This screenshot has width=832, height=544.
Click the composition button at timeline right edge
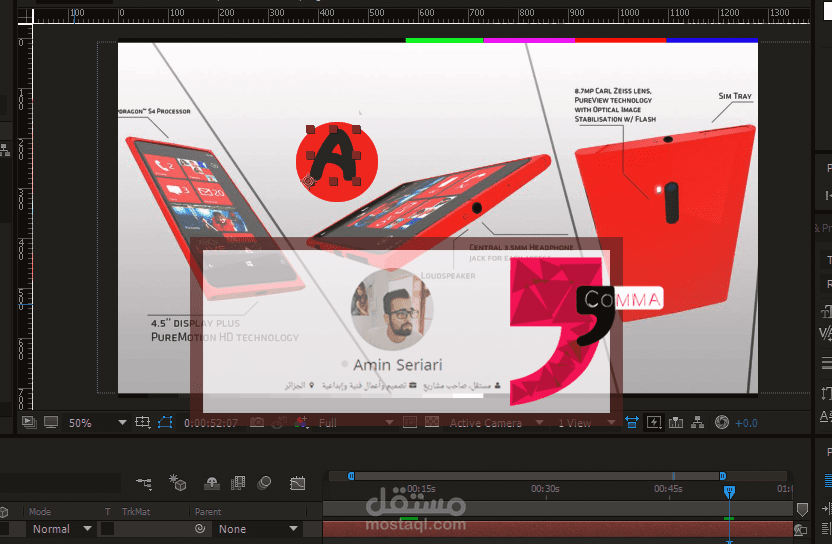point(800,530)
